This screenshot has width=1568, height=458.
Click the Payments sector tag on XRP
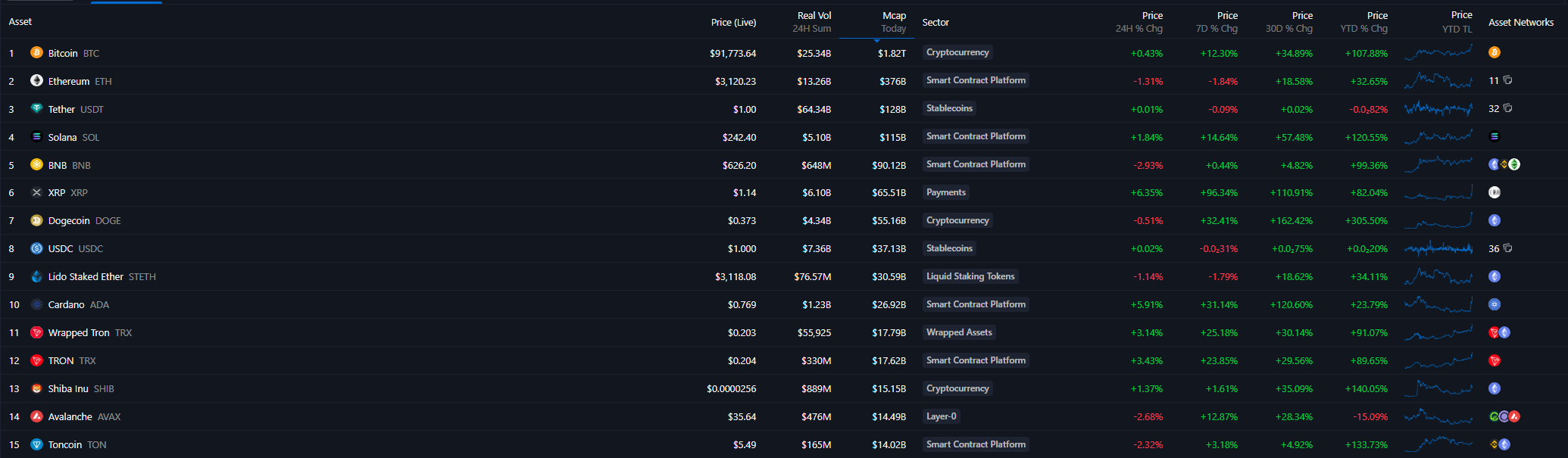(945, 193)
